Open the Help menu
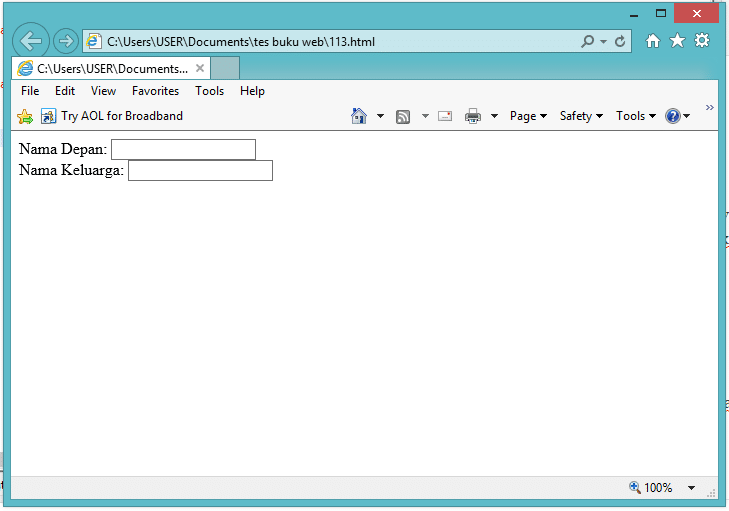729x511 pixels. (252, 91)
